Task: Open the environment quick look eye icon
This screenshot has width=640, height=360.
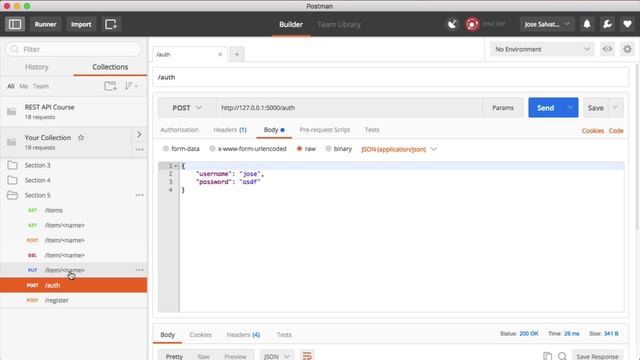Action: click(607, 49)
